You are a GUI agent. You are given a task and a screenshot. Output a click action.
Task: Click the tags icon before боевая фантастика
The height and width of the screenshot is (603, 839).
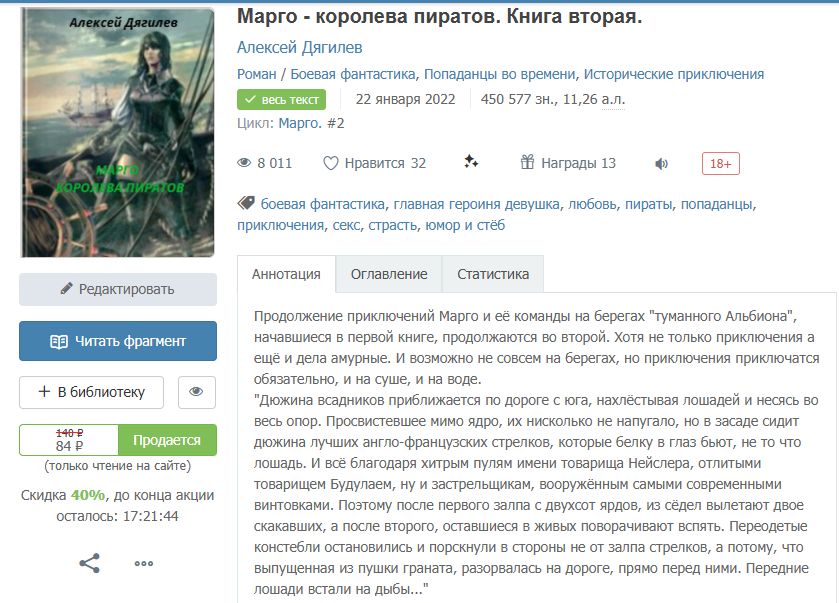point(246,203)
